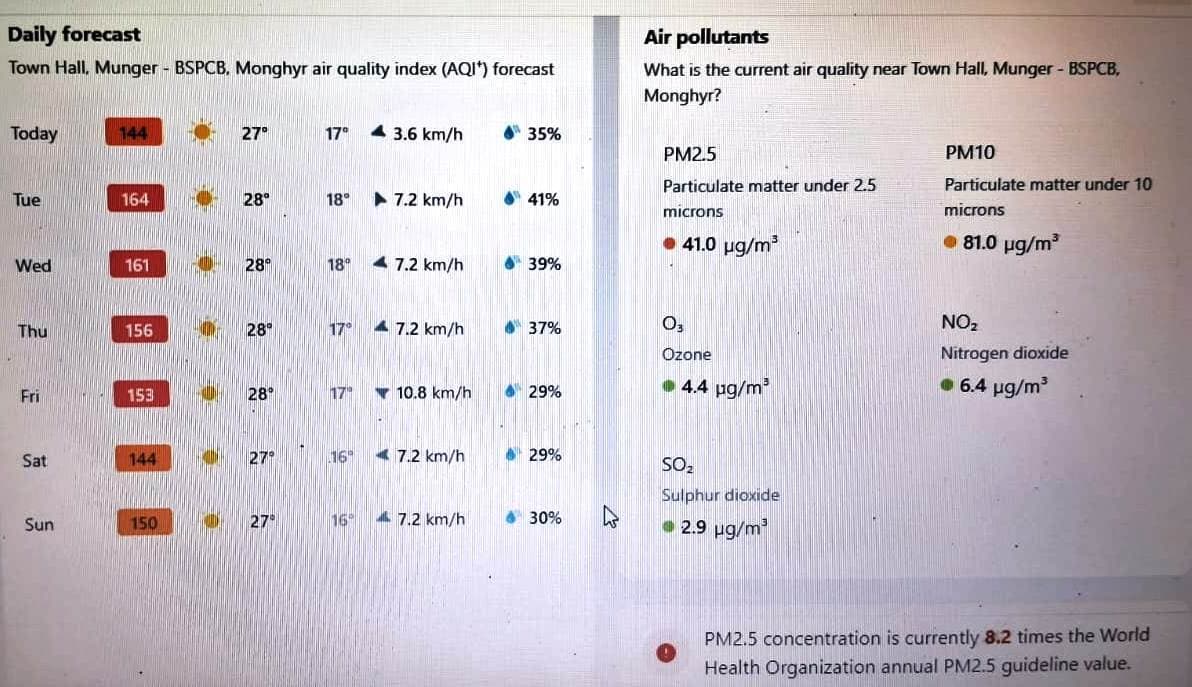Click the orange dot beside 81.0 µg/m³
Viewport: 1192px width, 687px height.
click(x=951, y=242)
